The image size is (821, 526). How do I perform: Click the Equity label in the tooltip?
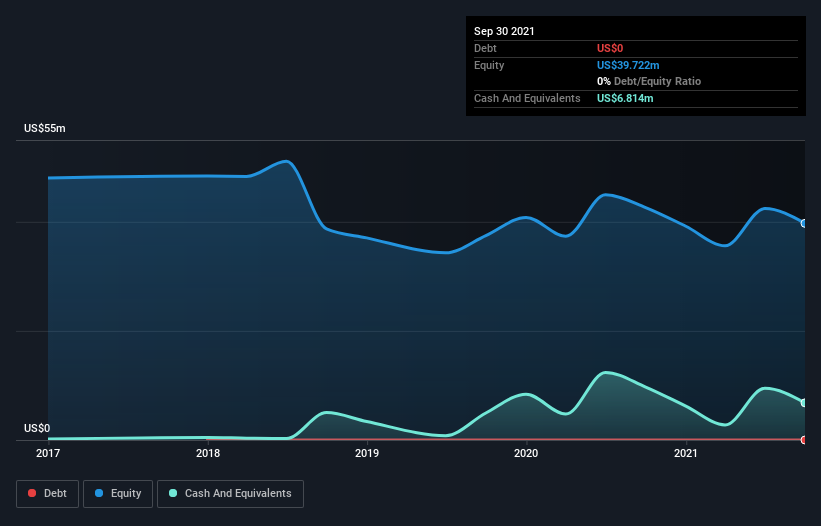489,65
